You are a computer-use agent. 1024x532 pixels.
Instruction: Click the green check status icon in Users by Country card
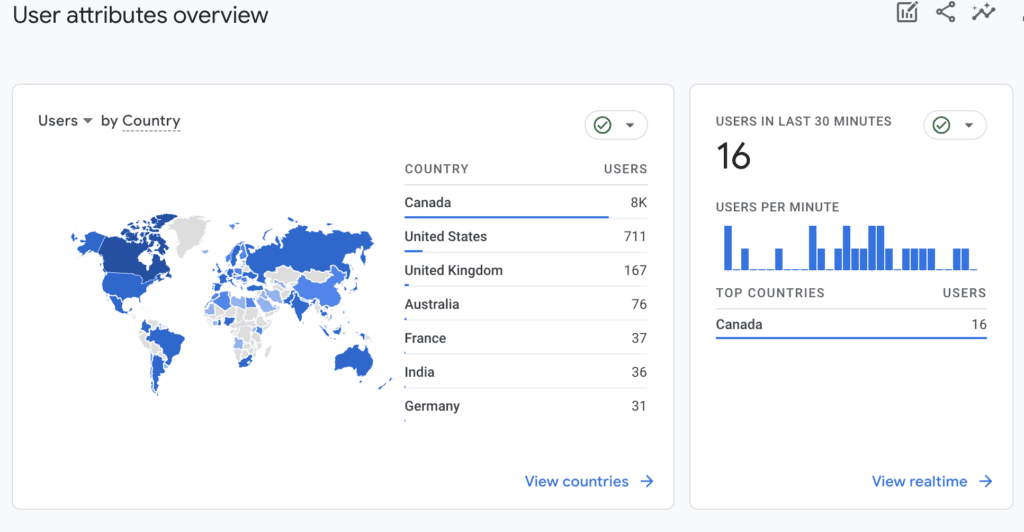tap(602, 125)
